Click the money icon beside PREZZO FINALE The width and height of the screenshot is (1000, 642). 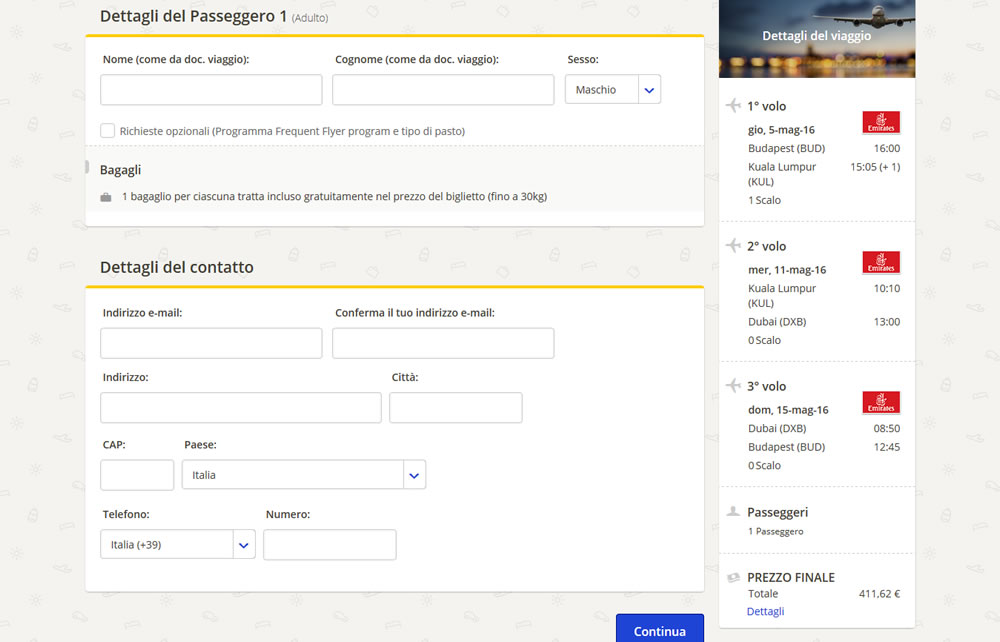[733, 577]
